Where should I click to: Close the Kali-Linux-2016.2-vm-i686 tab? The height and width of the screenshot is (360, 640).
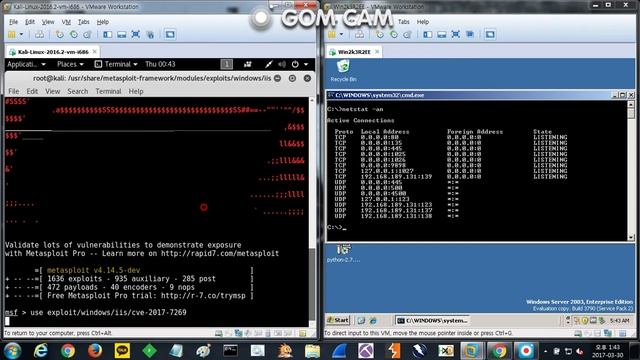[95, 51]
